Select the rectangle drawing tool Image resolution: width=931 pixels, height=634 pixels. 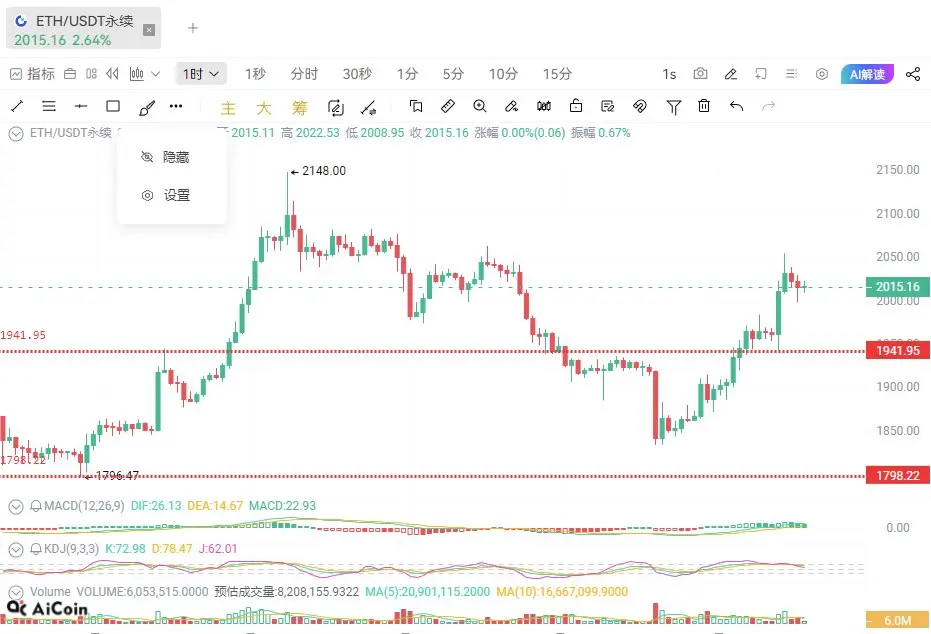pos(113,106)
